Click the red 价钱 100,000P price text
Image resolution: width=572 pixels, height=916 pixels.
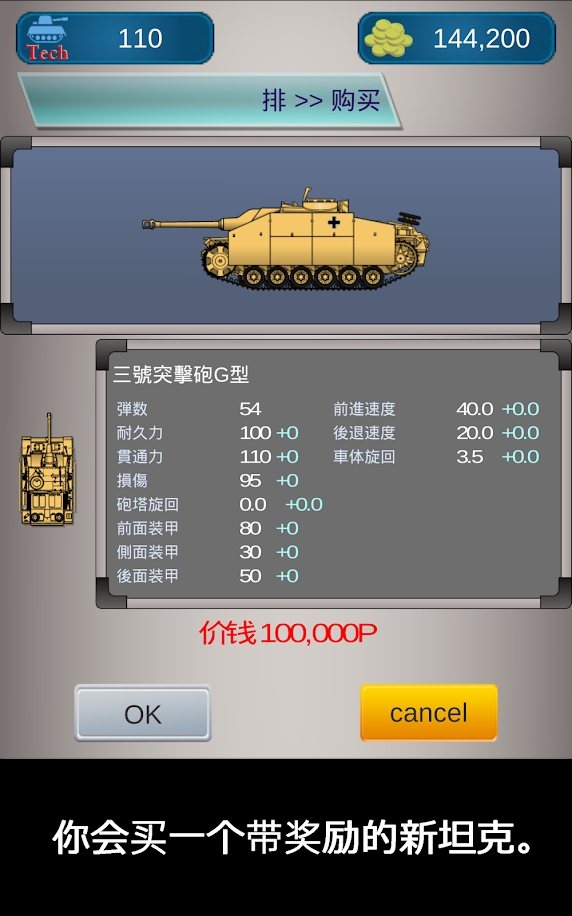[x=288, y=633]
